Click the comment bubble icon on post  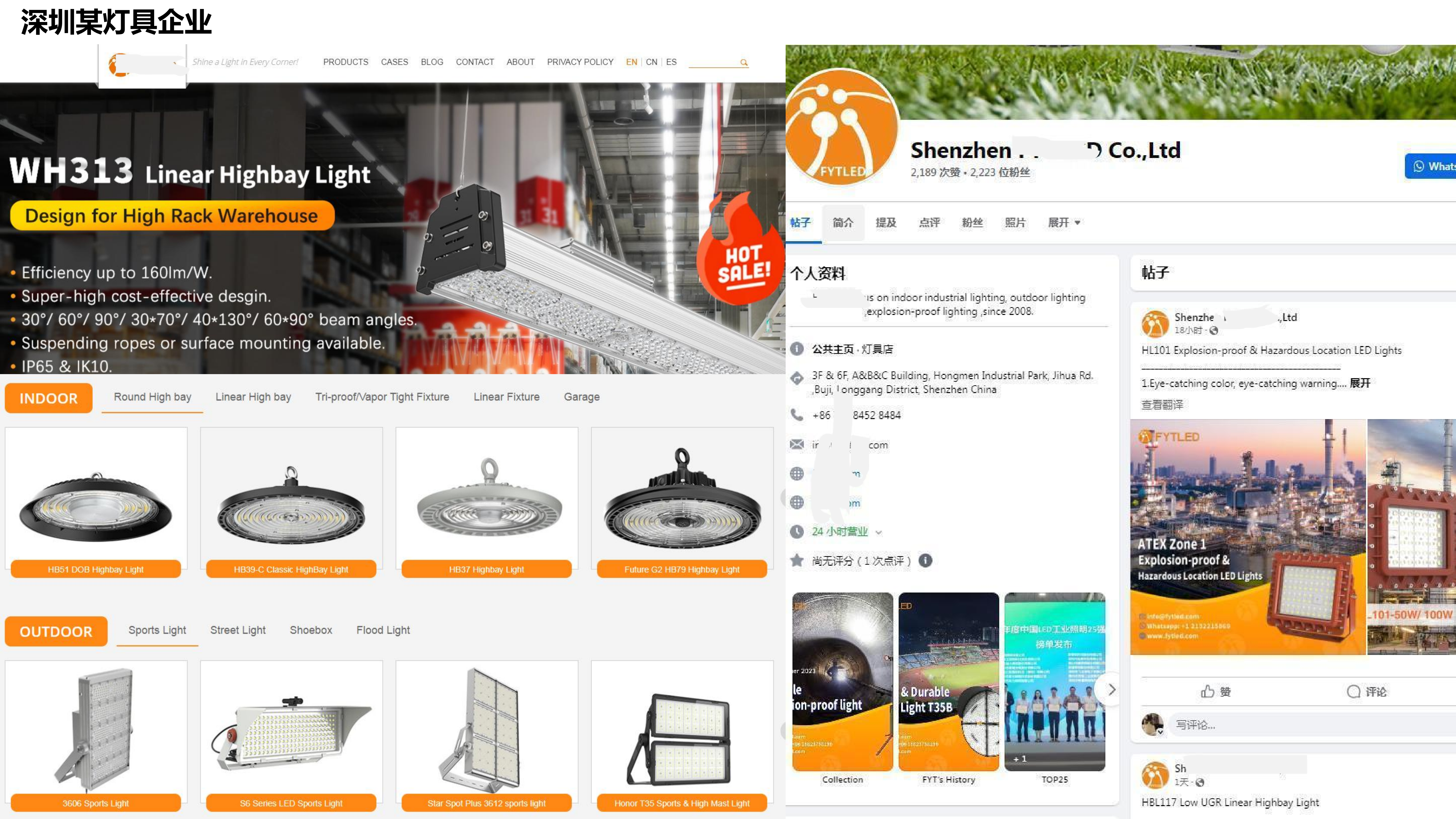coord(1353,691)
